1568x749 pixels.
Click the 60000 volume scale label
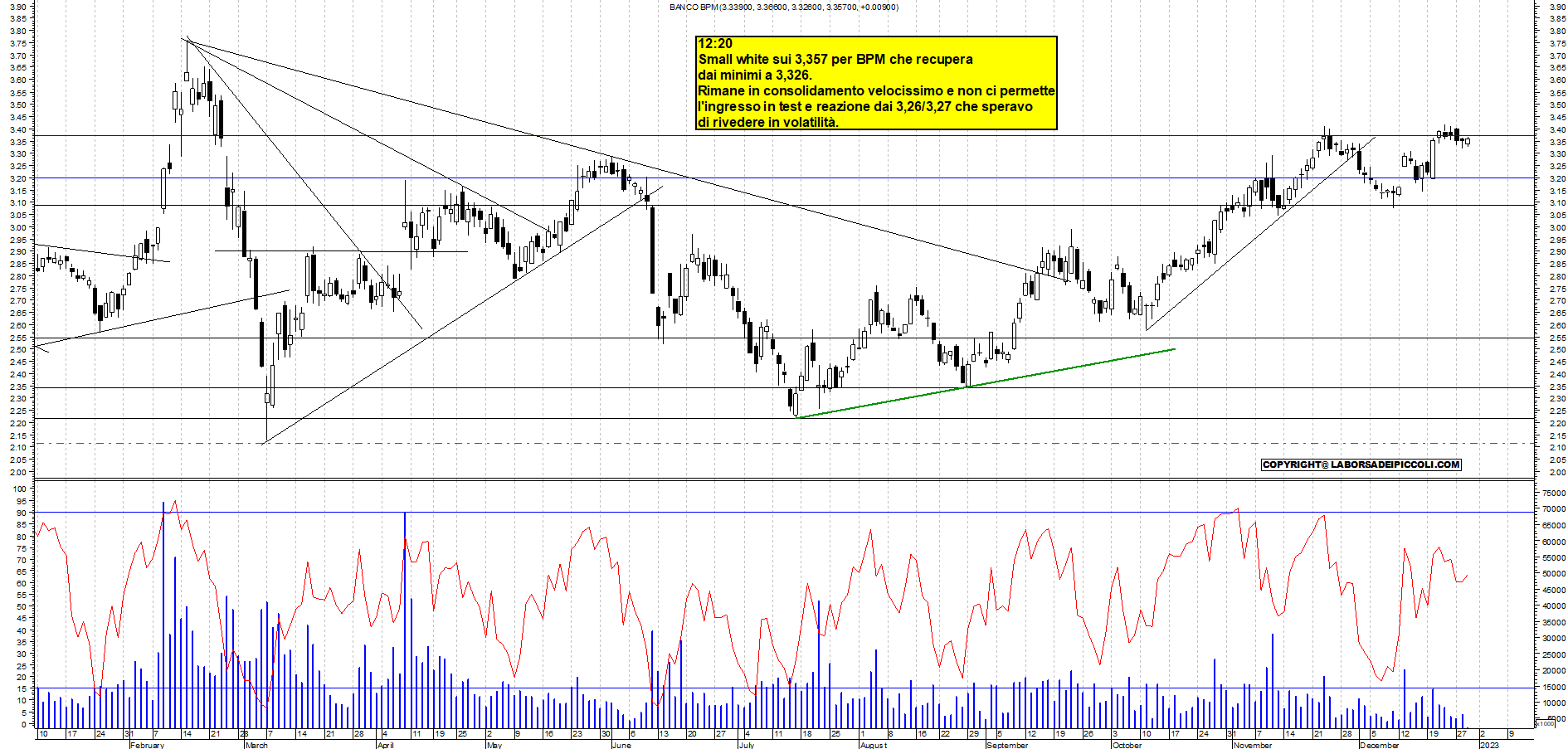pyautogui.click(x=1554, y=542)
